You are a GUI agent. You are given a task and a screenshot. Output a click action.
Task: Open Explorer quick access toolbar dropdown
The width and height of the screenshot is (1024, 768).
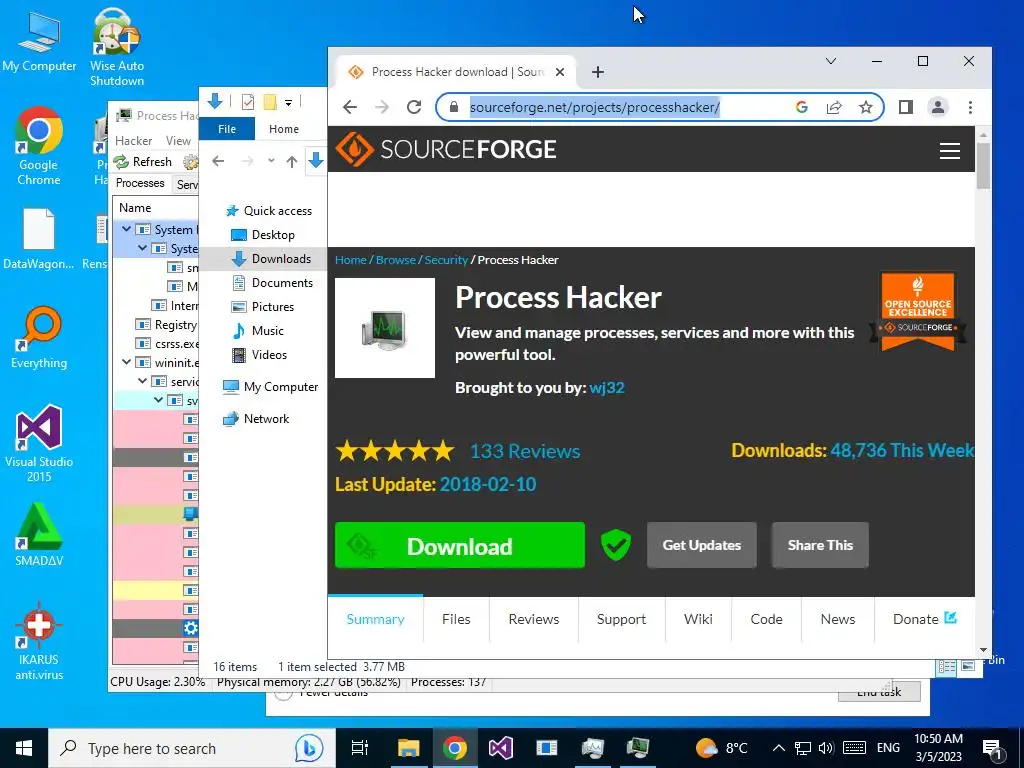(288, 103)
